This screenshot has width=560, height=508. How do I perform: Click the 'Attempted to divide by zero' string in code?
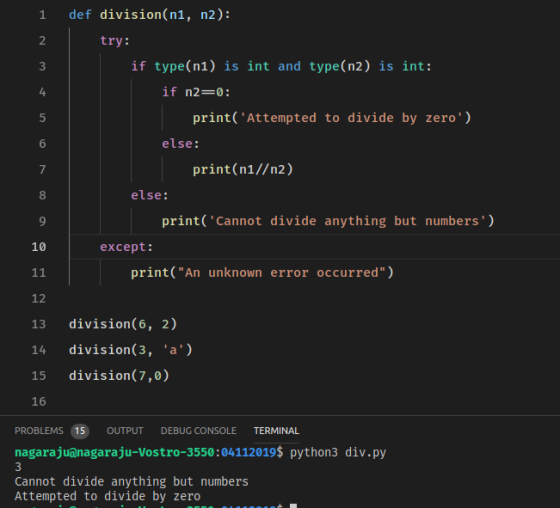point(351,118)
